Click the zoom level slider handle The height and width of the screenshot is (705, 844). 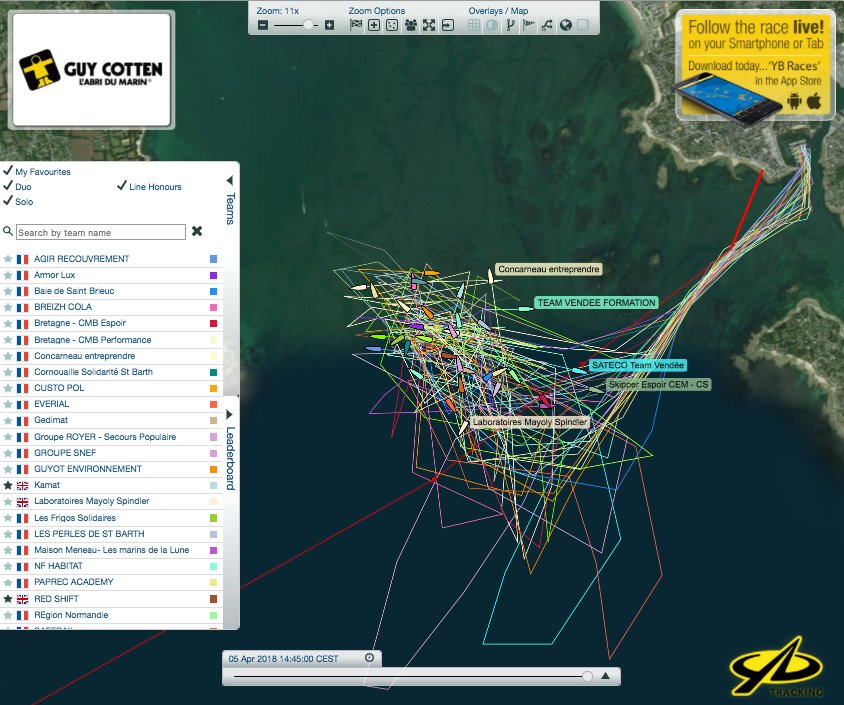[308, 25]
